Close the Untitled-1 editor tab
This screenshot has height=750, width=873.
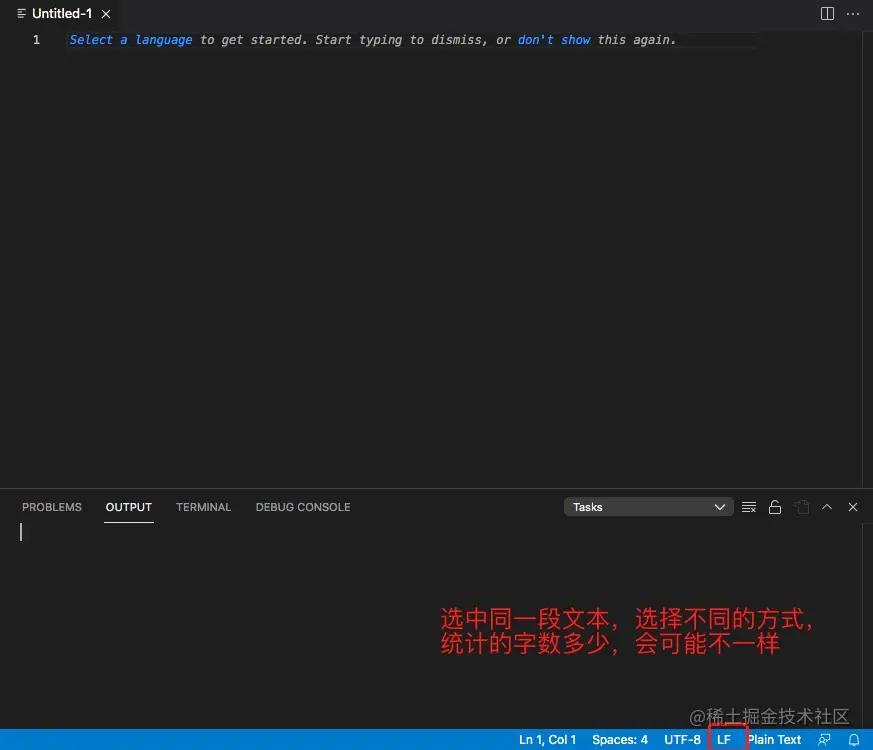(x=106, y=14)
